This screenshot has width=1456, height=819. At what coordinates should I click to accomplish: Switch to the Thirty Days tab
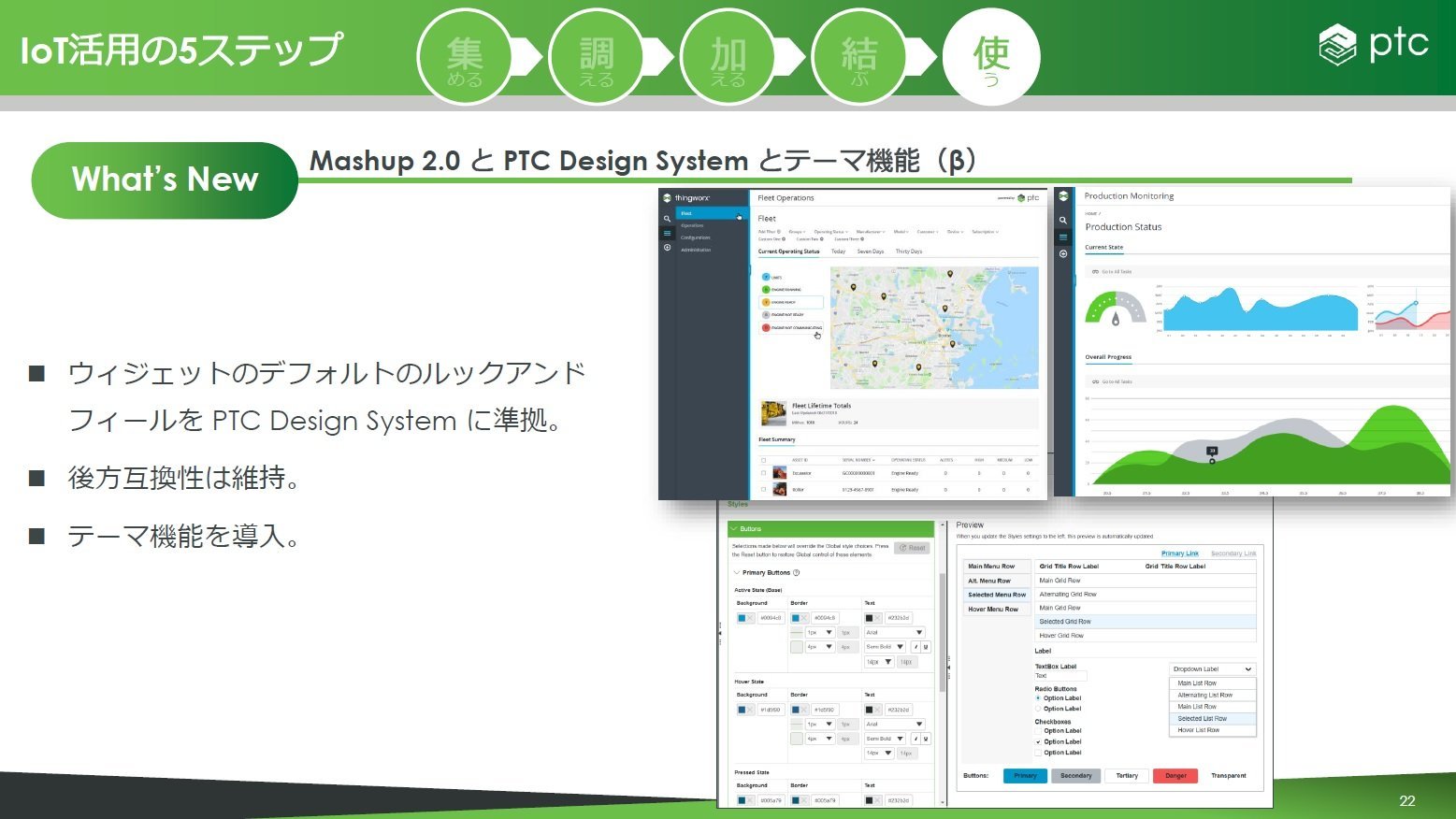pos(909,251)
